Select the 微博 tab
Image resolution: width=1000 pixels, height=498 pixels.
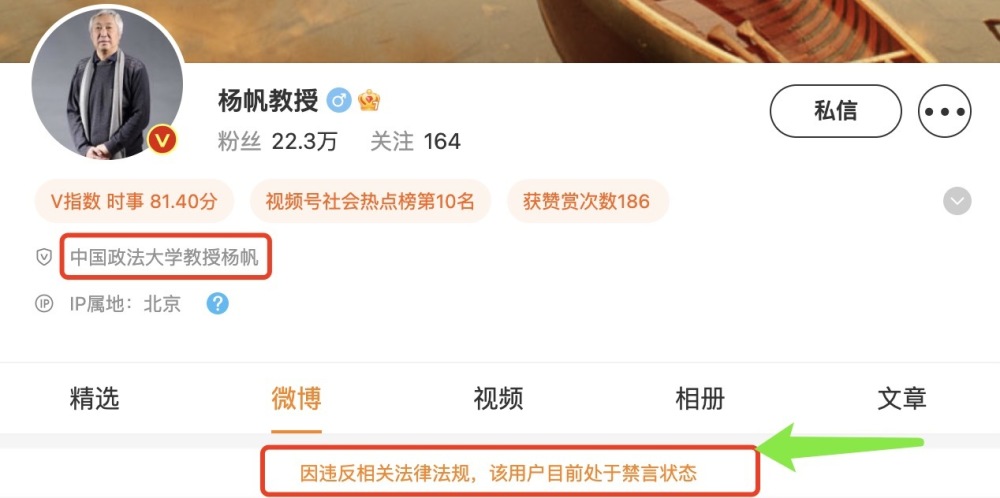coord(296,399)
